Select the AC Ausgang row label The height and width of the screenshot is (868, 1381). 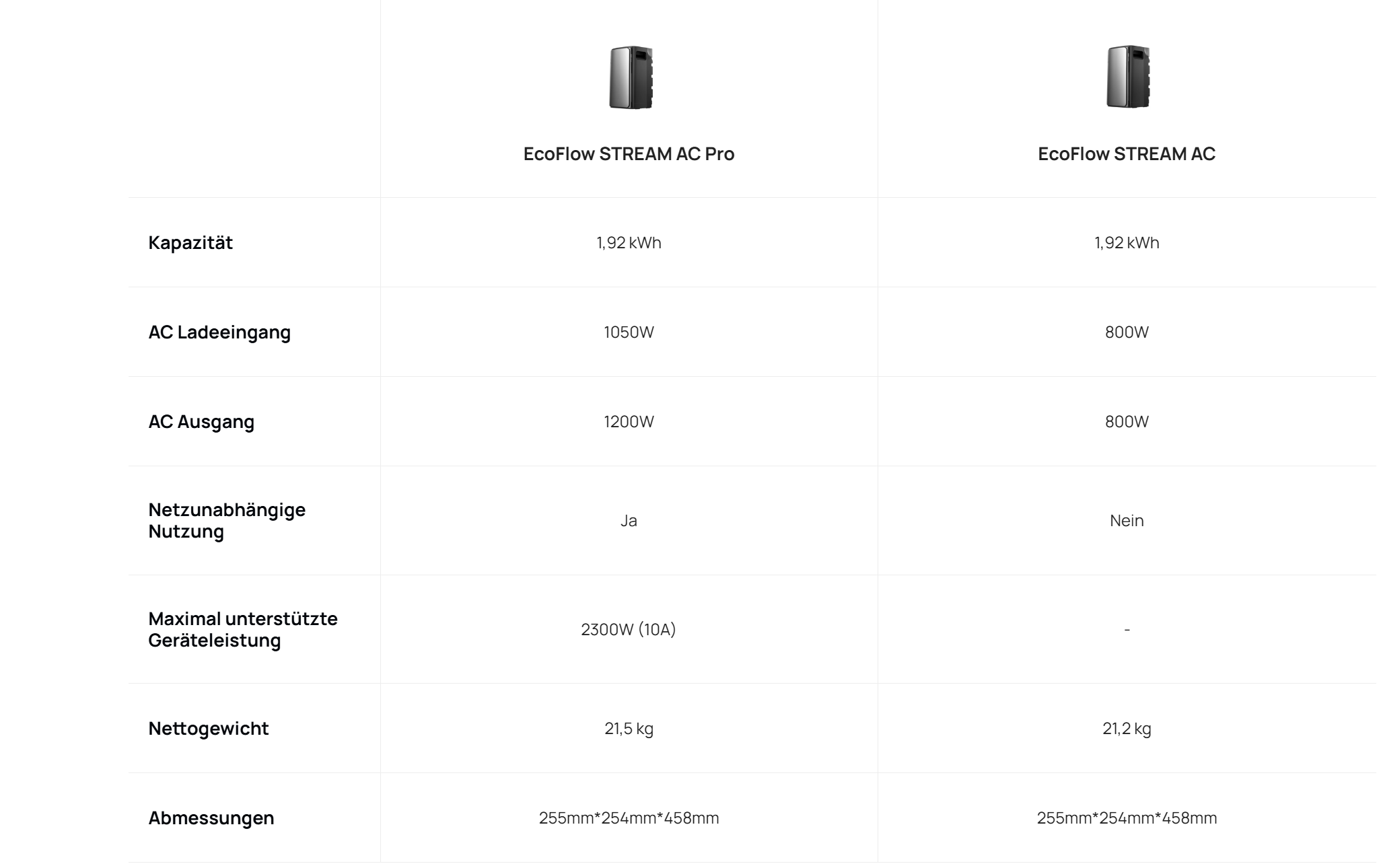[201, 422]
